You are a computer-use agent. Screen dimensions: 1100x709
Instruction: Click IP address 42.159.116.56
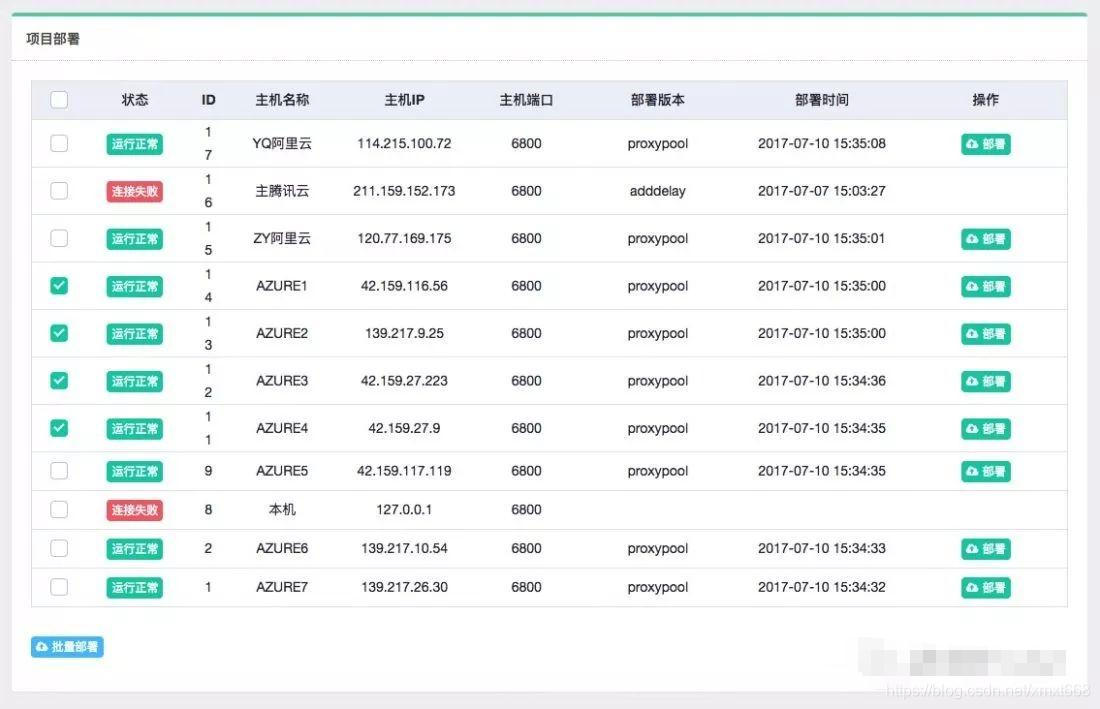pos(404,286)
